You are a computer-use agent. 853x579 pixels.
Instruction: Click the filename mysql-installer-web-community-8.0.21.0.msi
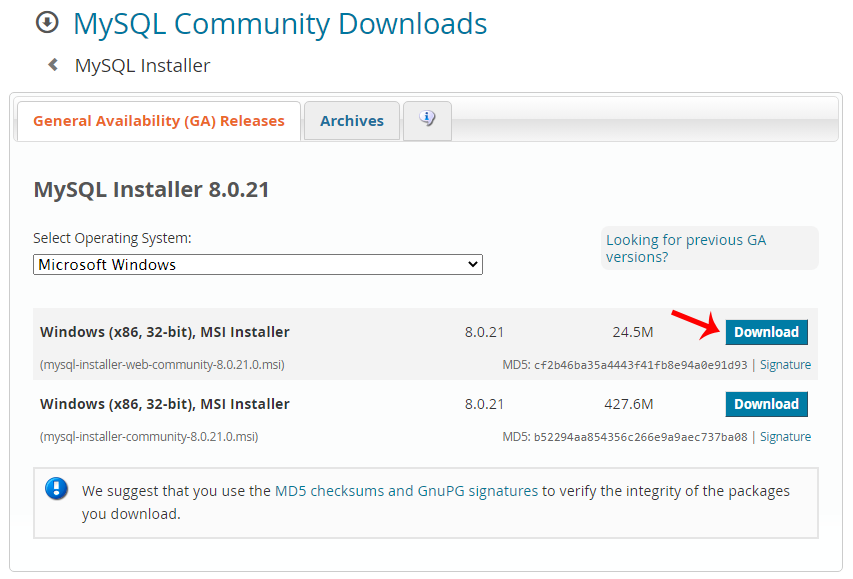(162, 365)
